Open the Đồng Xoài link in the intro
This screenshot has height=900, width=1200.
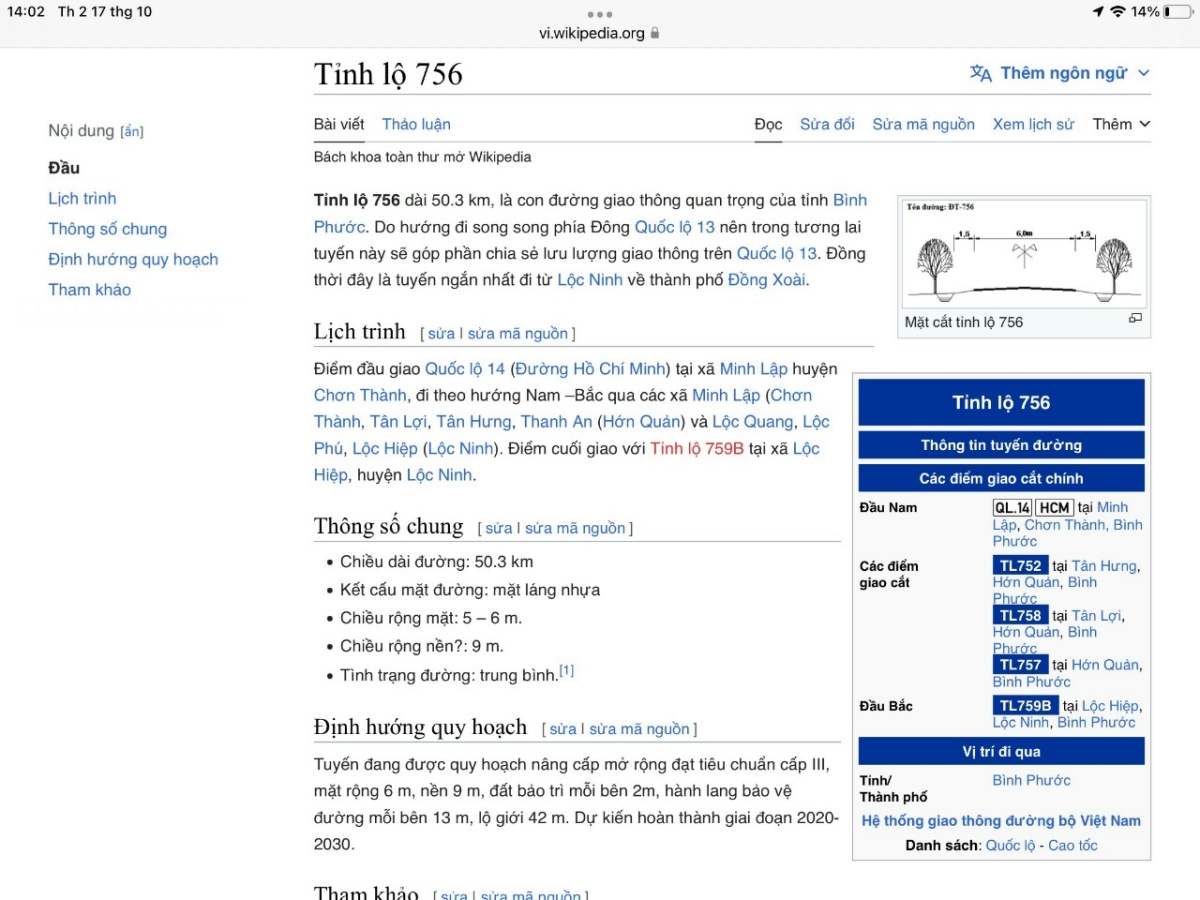coord(766,280)
